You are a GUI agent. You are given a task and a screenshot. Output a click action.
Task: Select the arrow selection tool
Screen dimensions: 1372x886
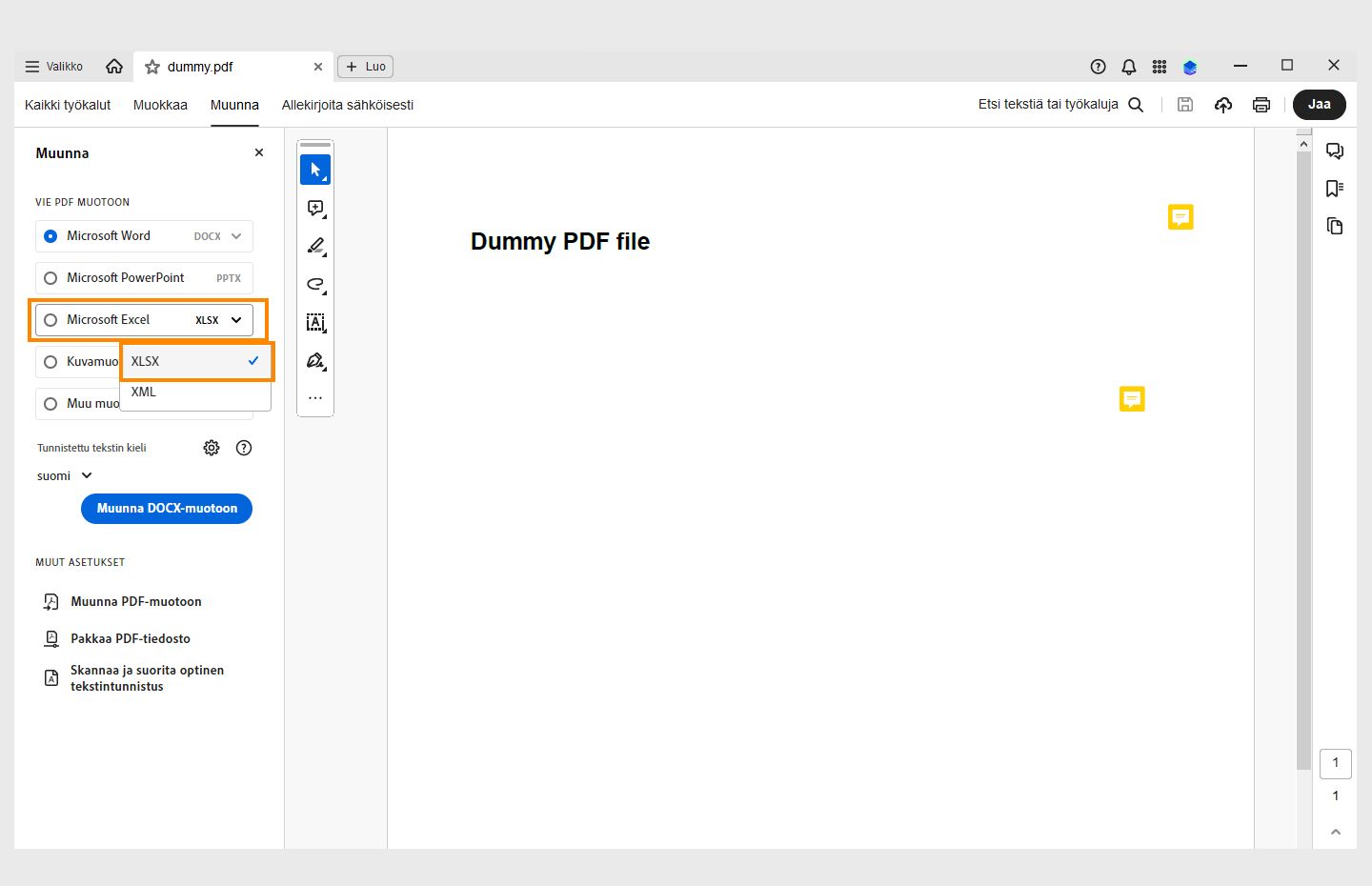(315, 170)
